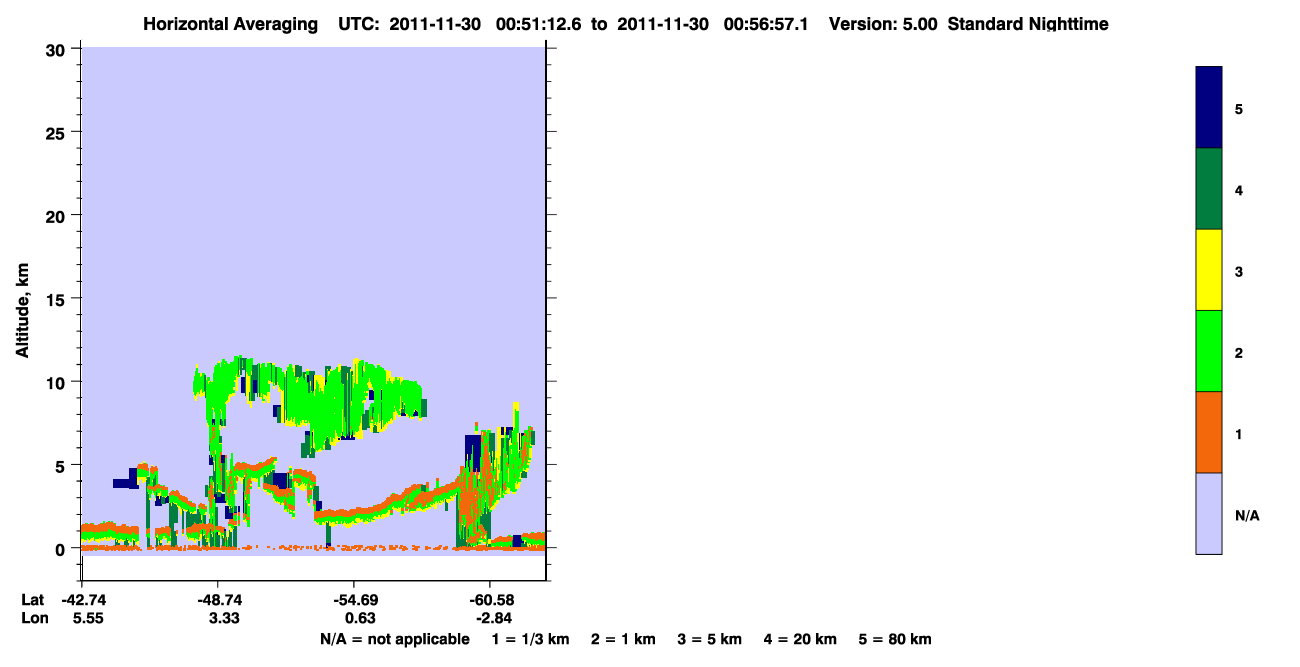Click longitude value 5.55
The image size is (1300, 667).
[x=87, y=618]
